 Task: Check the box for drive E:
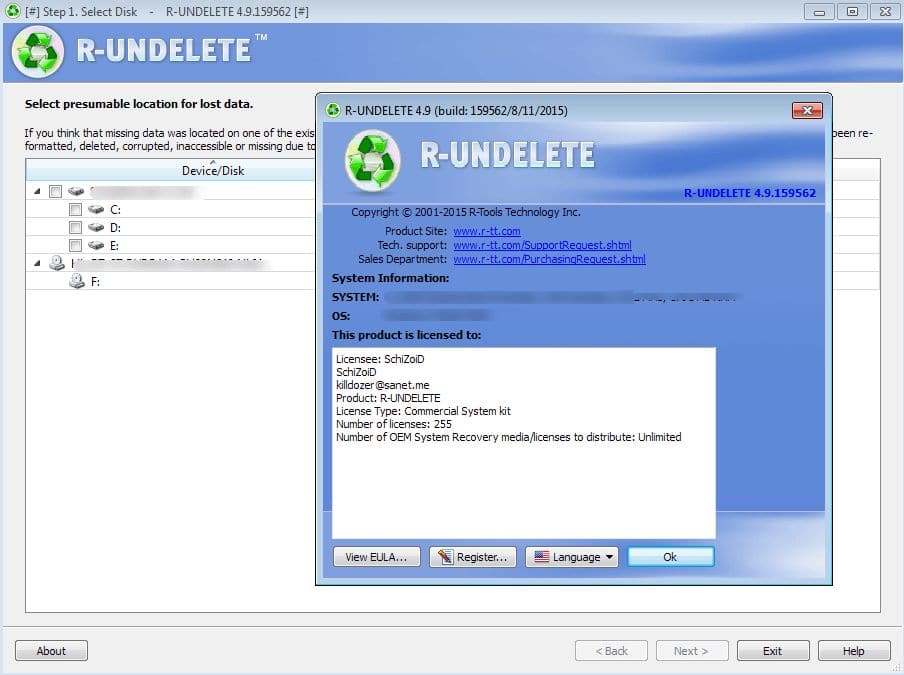pyautogui.click(x=75, y=245)
